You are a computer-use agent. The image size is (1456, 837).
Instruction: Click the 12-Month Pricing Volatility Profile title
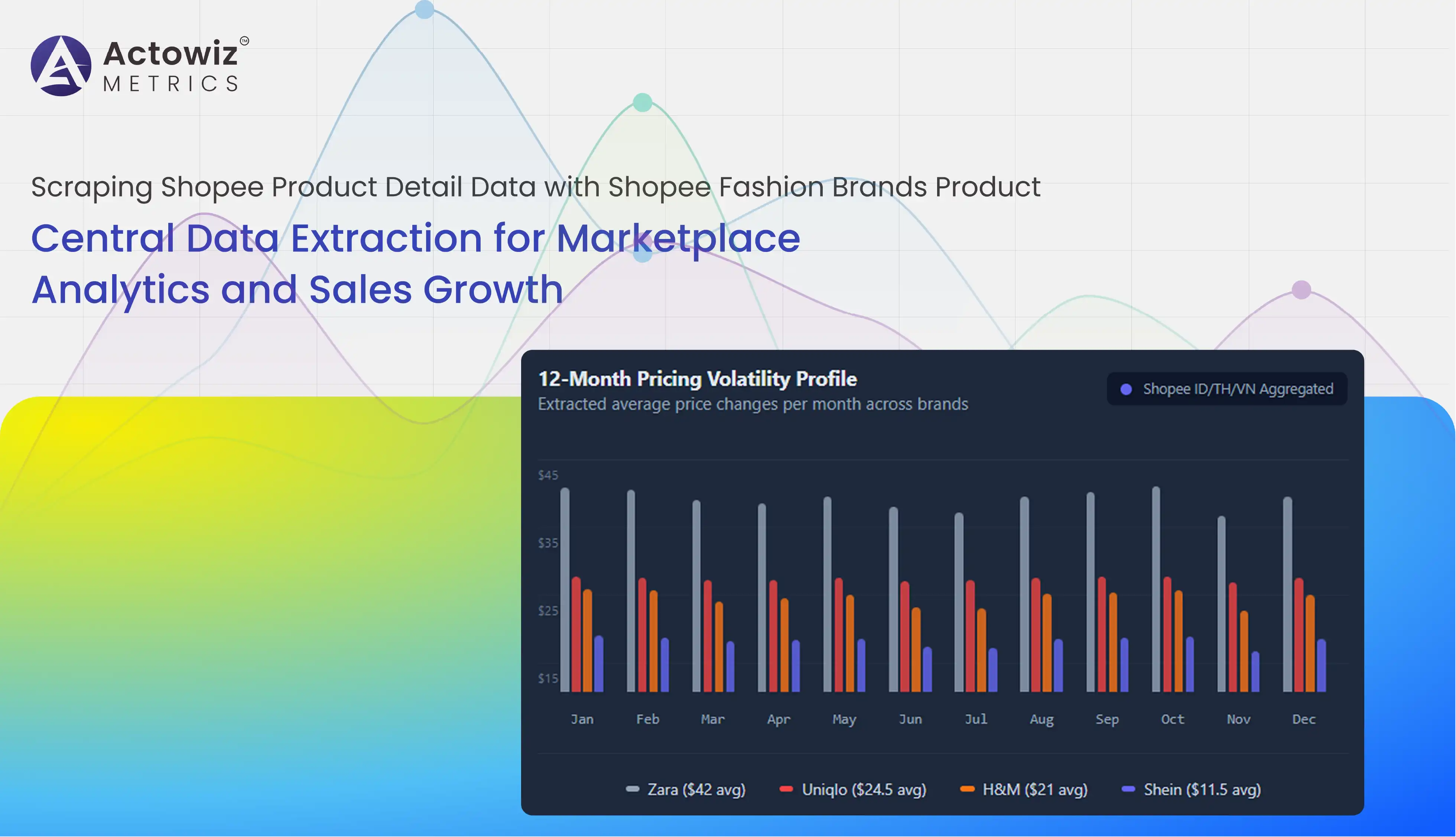[x=698, y=379]
